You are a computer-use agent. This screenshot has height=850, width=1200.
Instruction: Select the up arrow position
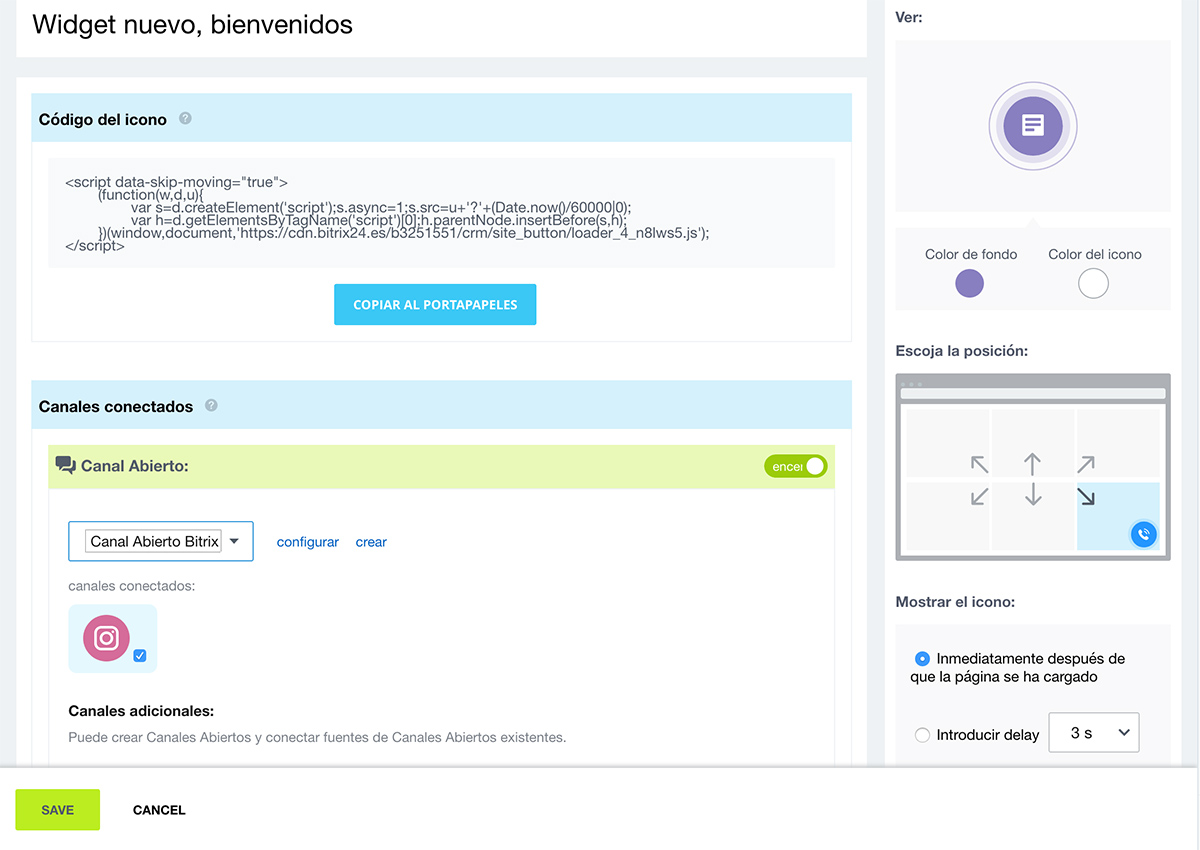1032,464
